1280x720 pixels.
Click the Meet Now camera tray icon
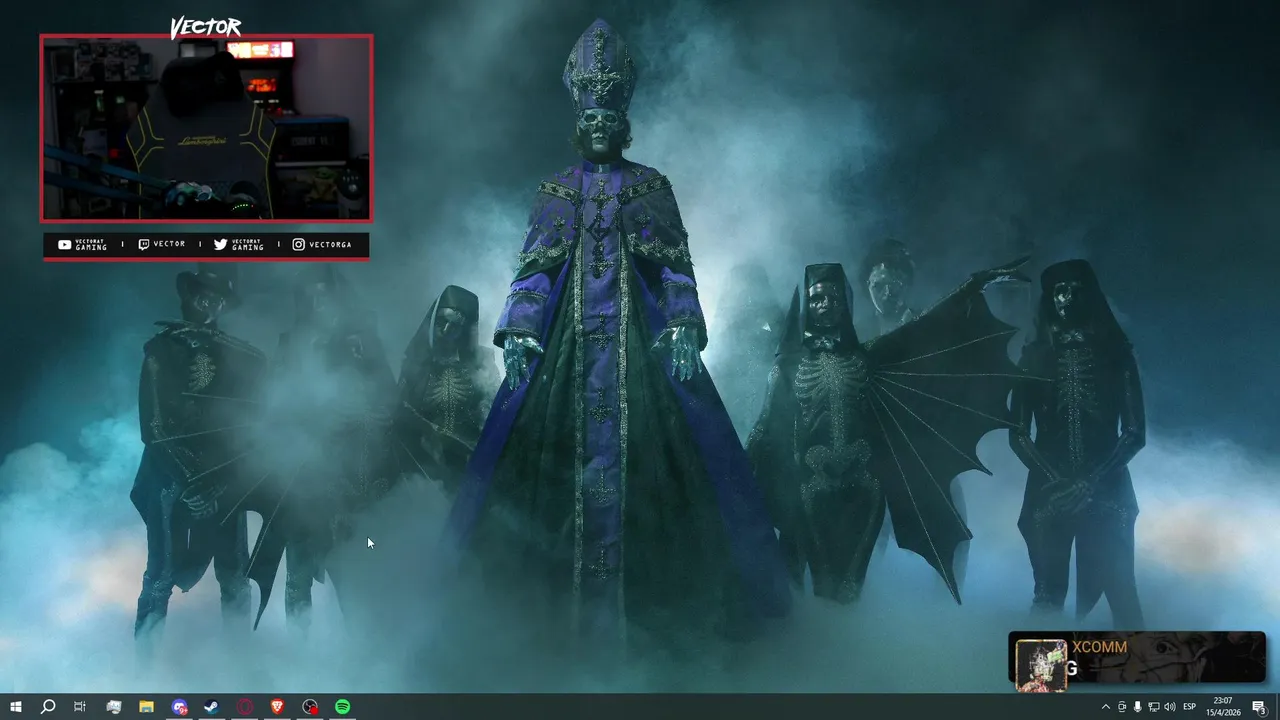pos(1122,707)
